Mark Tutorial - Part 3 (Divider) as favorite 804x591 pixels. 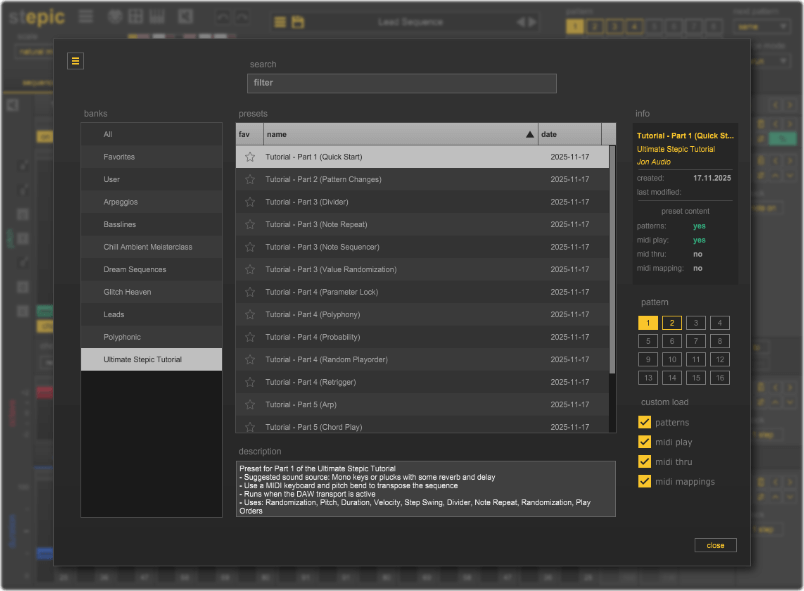(x=249, y=202)
